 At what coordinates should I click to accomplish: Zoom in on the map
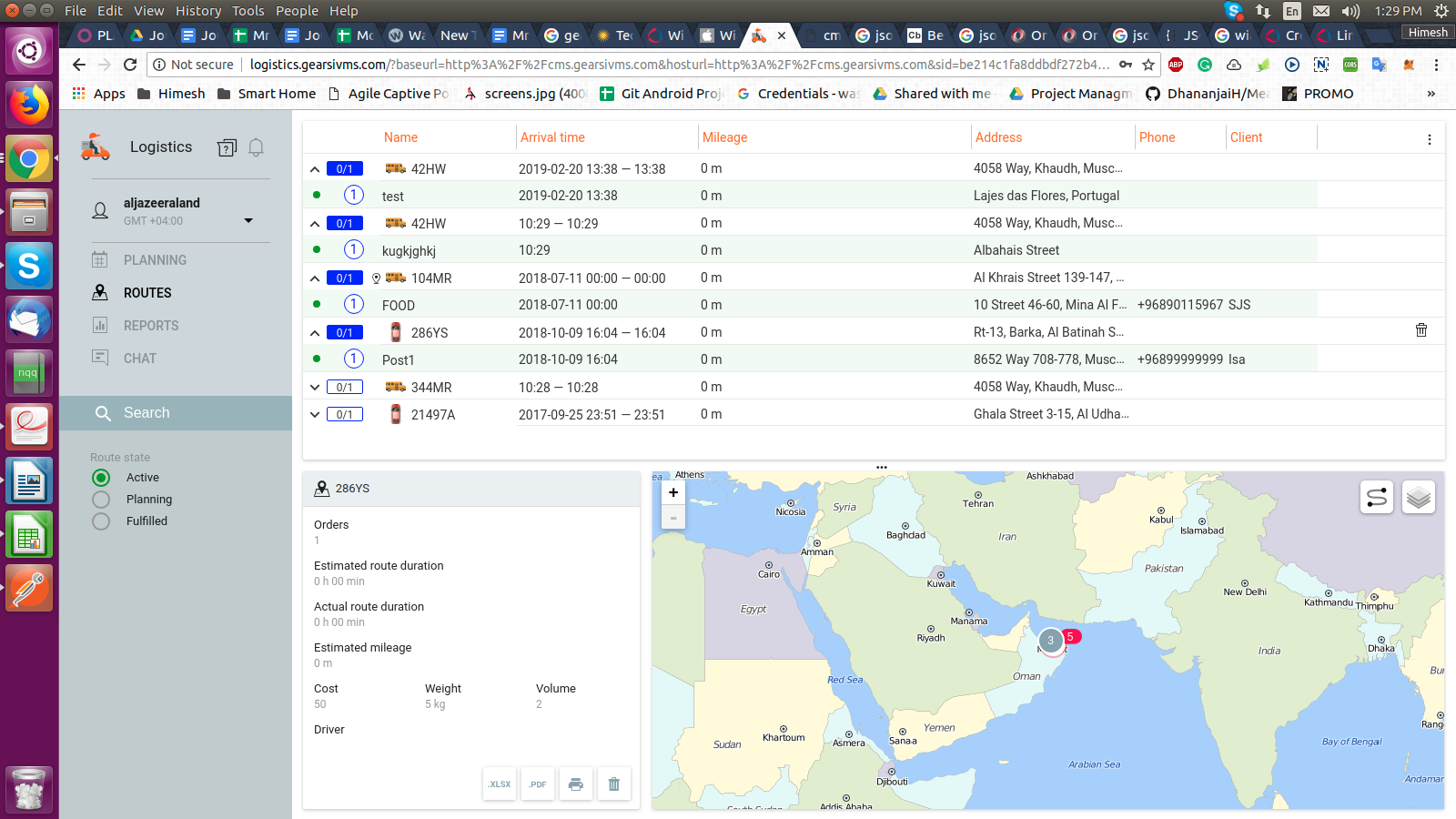point(673,492)
